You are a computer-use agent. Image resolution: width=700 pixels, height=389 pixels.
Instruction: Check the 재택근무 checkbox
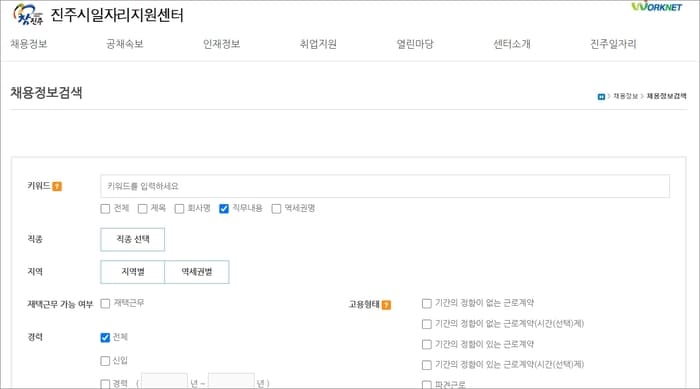105,304
